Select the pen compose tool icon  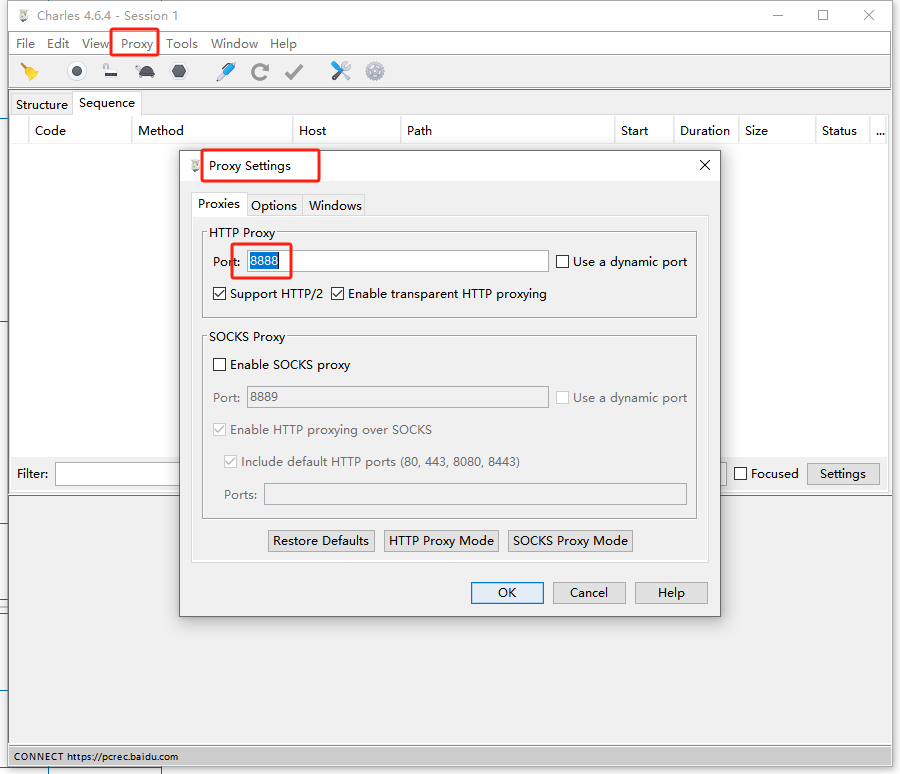tap(226, 72)
